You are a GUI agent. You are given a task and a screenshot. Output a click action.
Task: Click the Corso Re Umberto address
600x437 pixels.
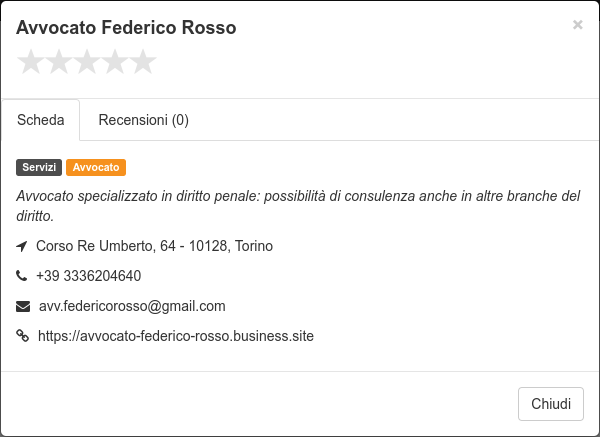[154, 246]
